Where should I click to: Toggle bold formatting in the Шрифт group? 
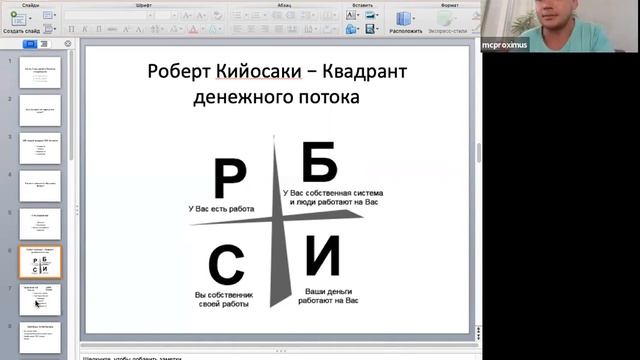(71, 29)
